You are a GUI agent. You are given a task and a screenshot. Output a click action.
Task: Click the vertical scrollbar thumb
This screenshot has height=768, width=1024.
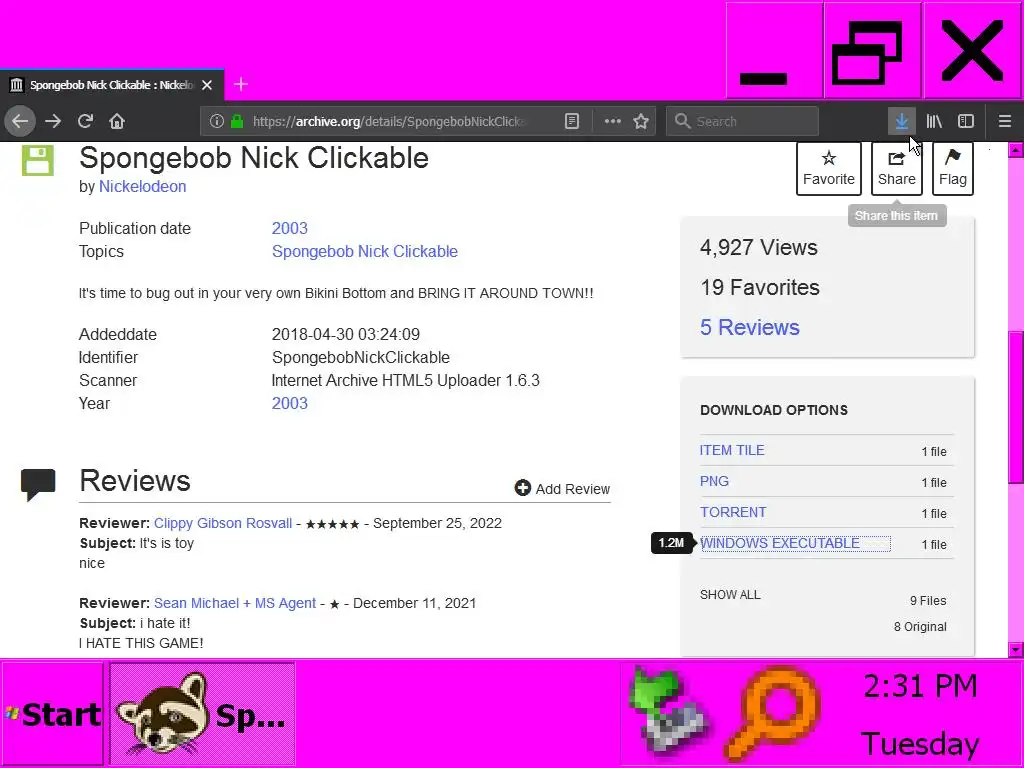coord(1016,407)
